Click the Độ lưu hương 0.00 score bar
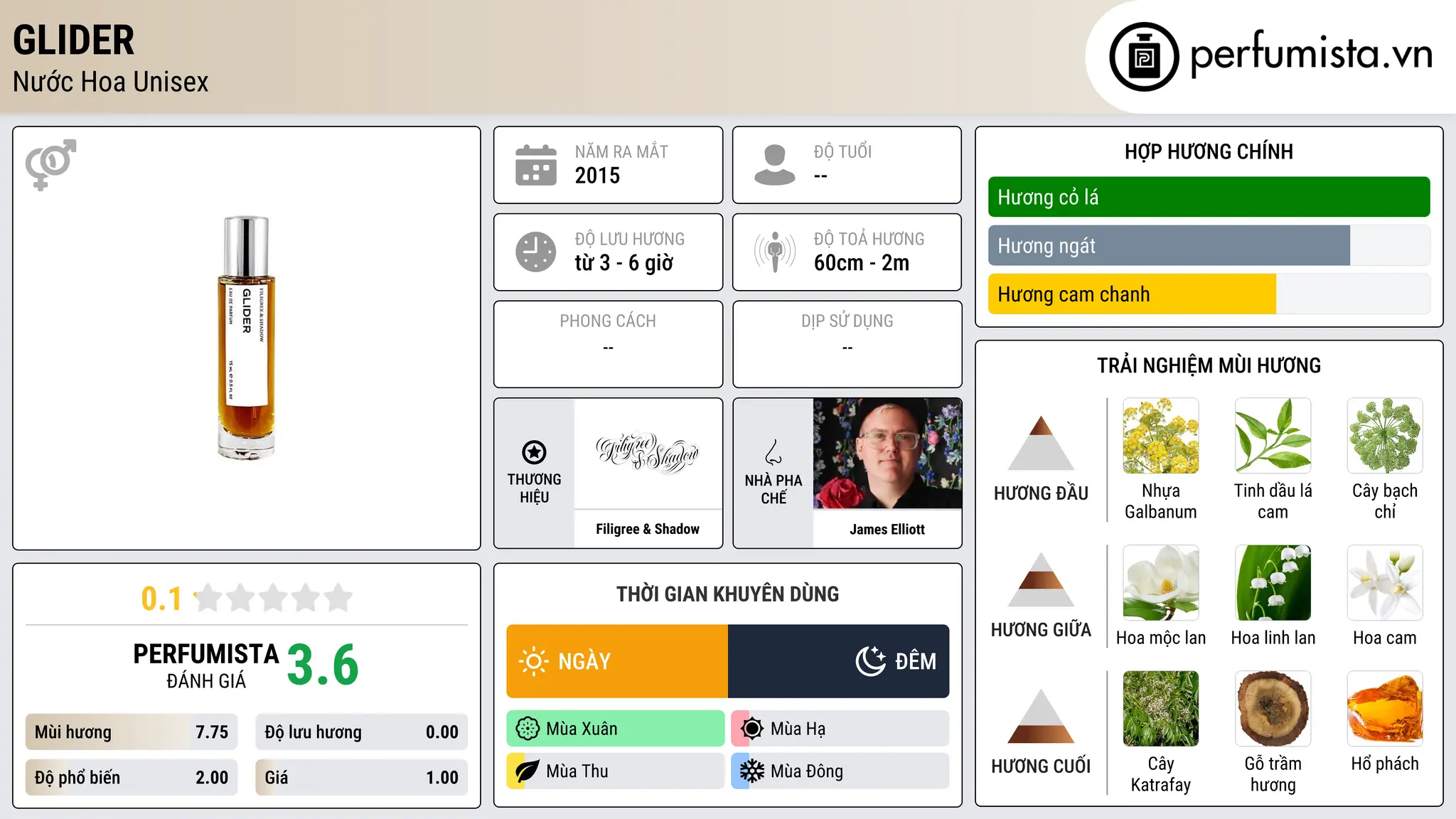 361,732
